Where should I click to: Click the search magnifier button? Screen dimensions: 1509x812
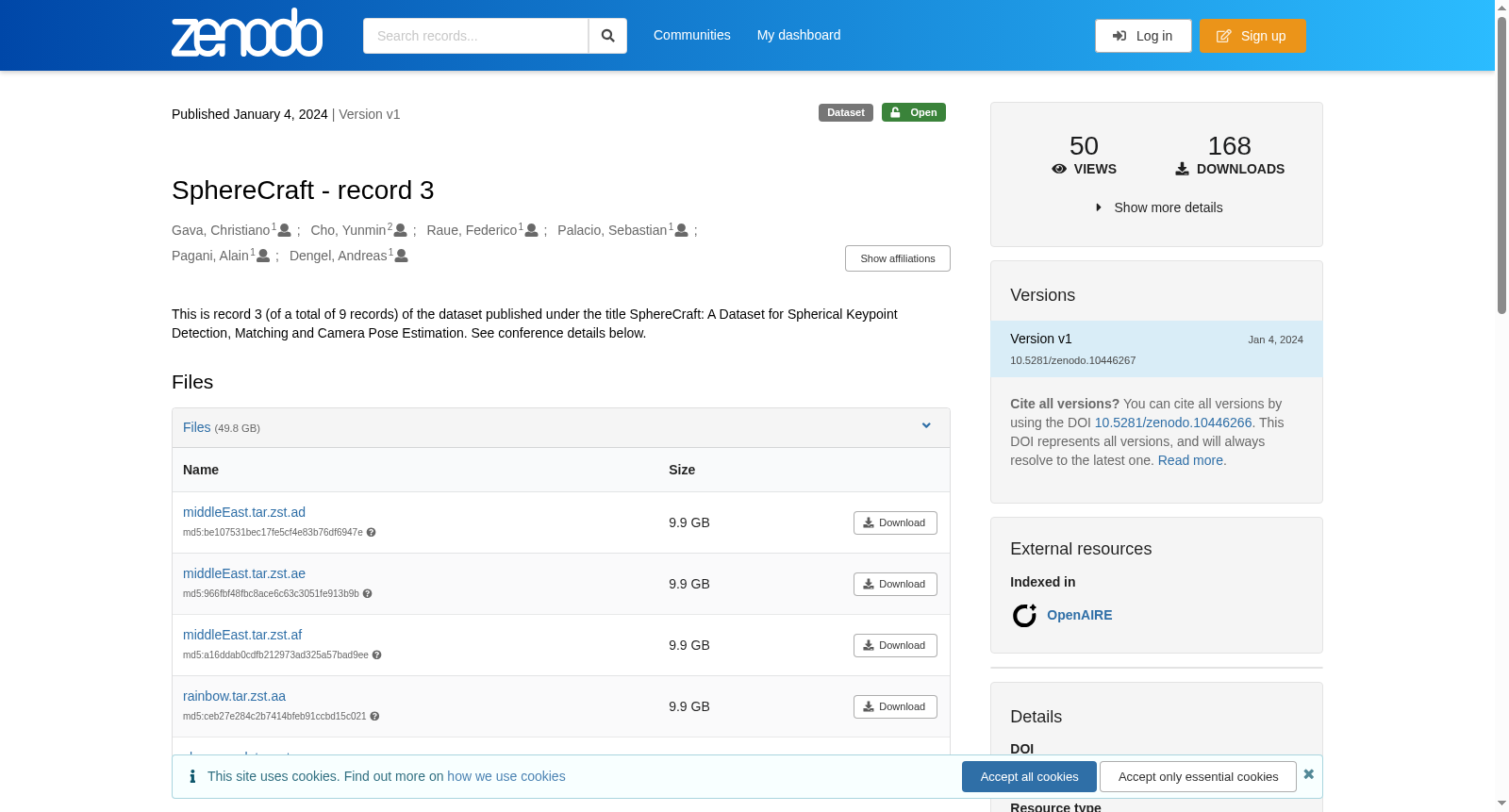(x=608, y=36)
